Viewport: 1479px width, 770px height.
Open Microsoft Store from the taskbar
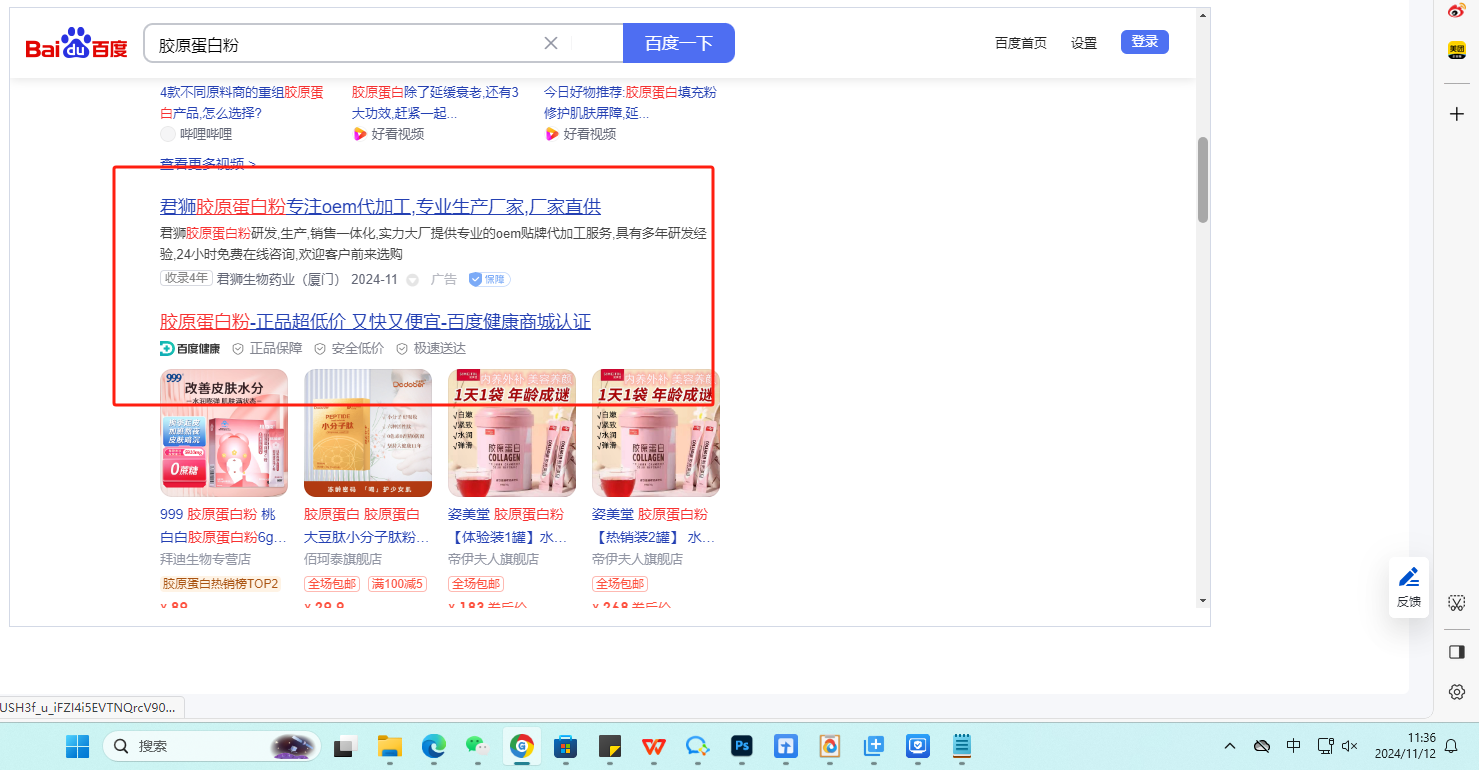pos(565,746)
